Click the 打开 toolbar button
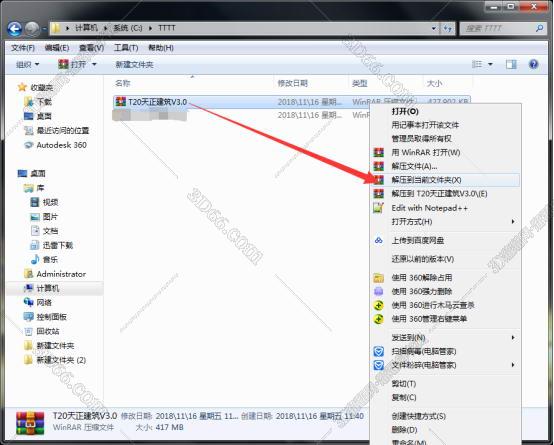The image size is (554, 445). pyautogui.click(x=73, y=64)
